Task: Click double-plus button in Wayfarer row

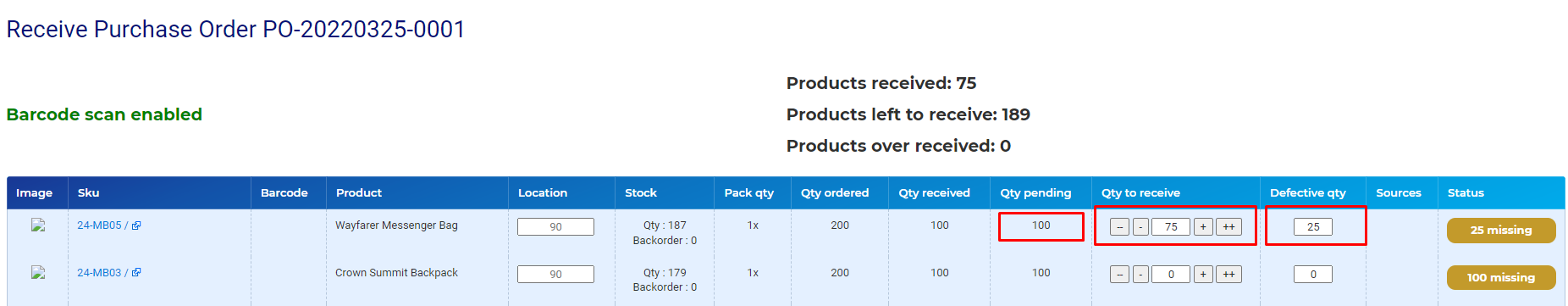Action: point(1228,227)
